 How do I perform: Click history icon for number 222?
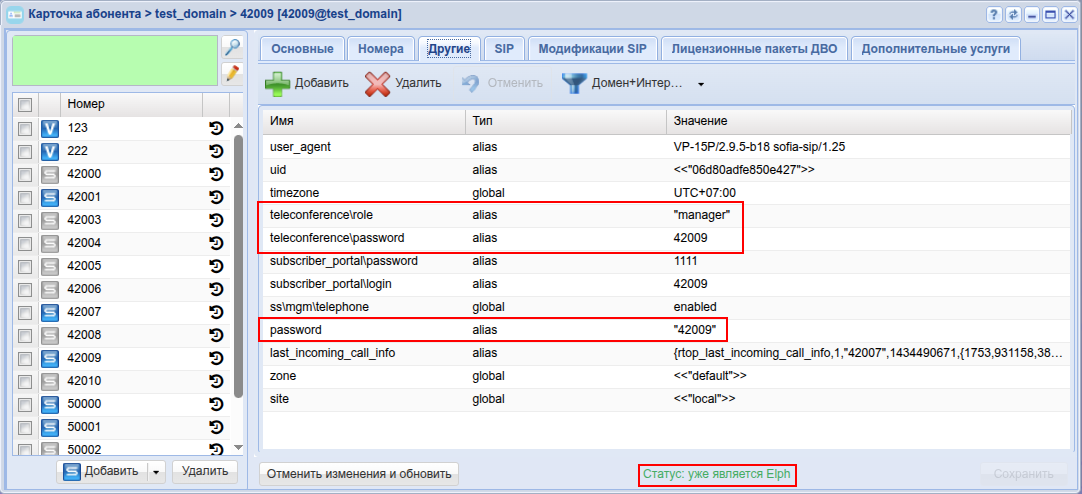click(x=217, y=151)
